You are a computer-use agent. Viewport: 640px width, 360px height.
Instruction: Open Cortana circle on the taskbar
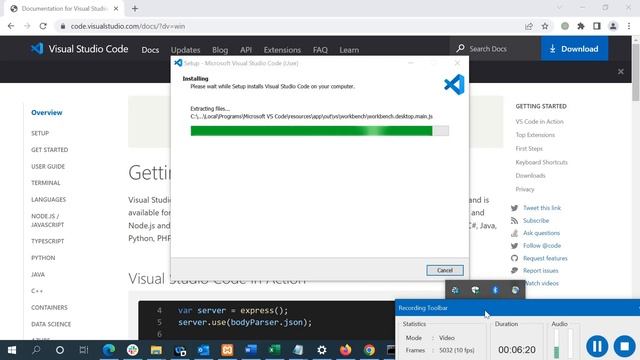60,350
